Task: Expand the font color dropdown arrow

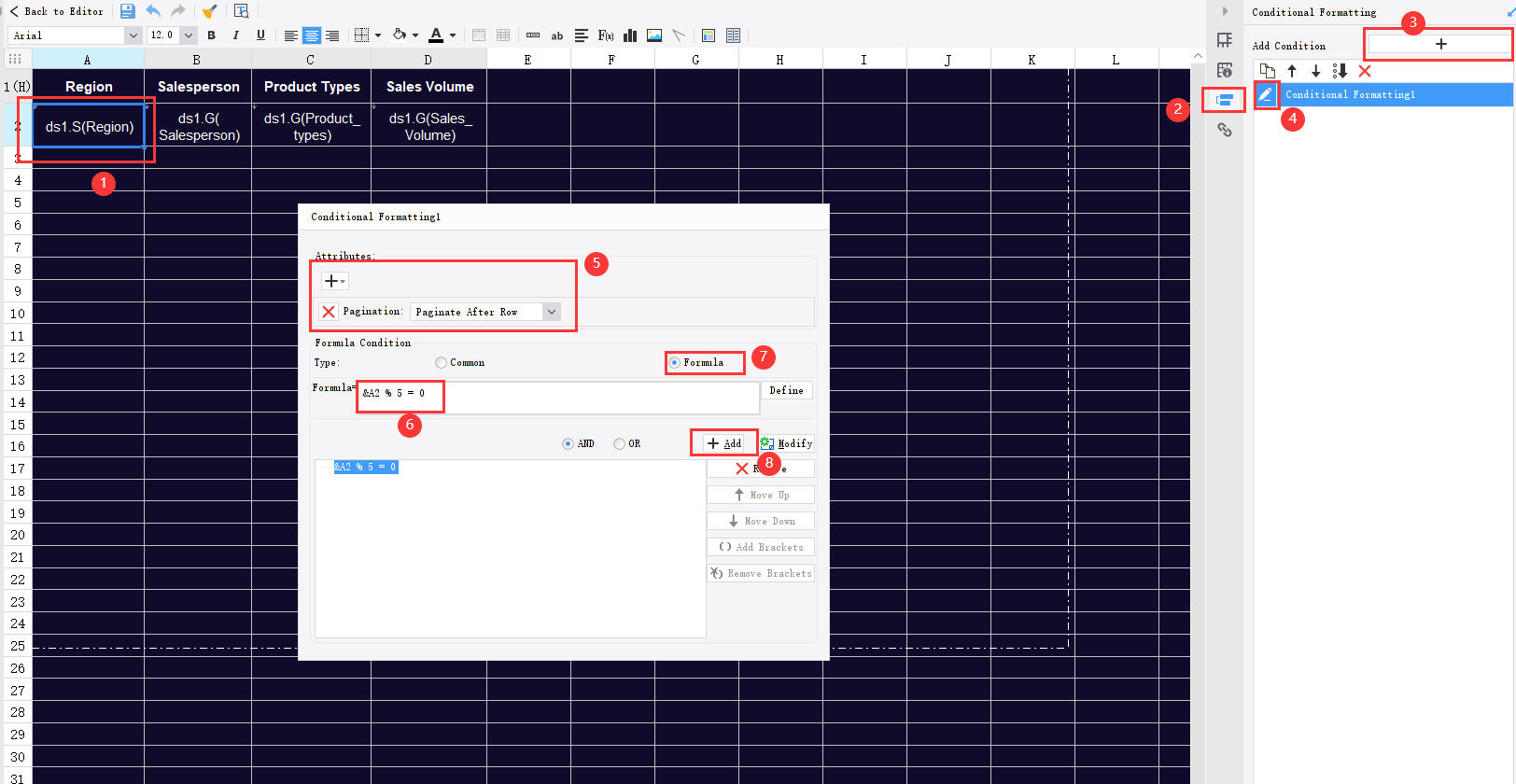Action: tap(453, 35)
